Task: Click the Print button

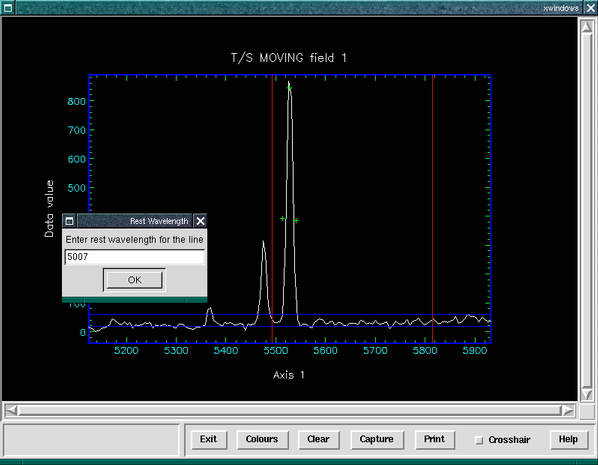Action: pos(434,439)
